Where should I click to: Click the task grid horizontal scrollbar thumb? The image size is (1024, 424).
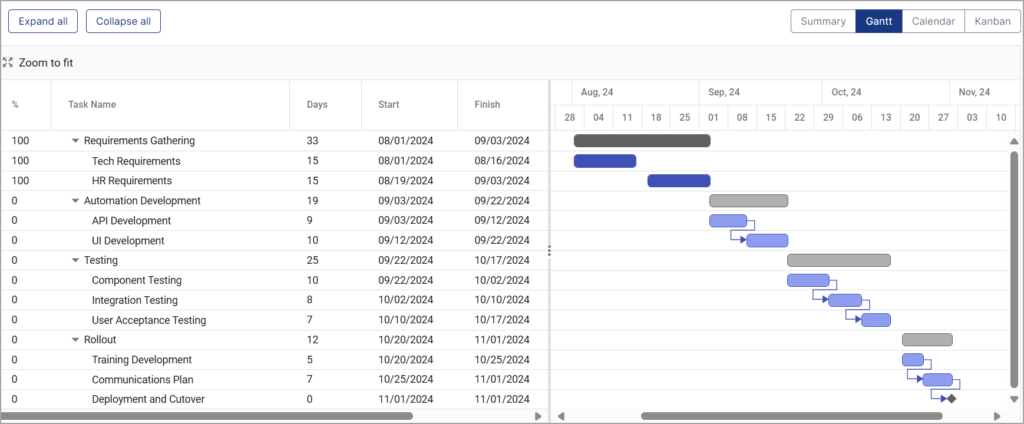[206, 416]
